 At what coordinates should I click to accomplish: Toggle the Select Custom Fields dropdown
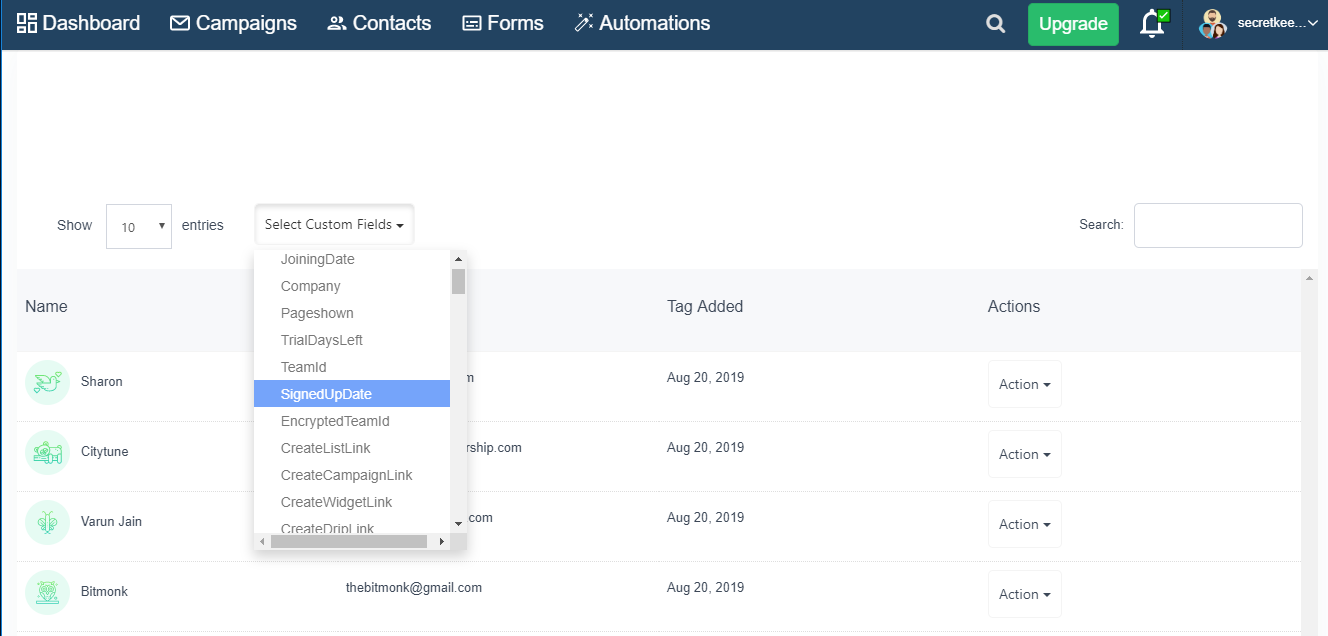(x=334, y=225)
